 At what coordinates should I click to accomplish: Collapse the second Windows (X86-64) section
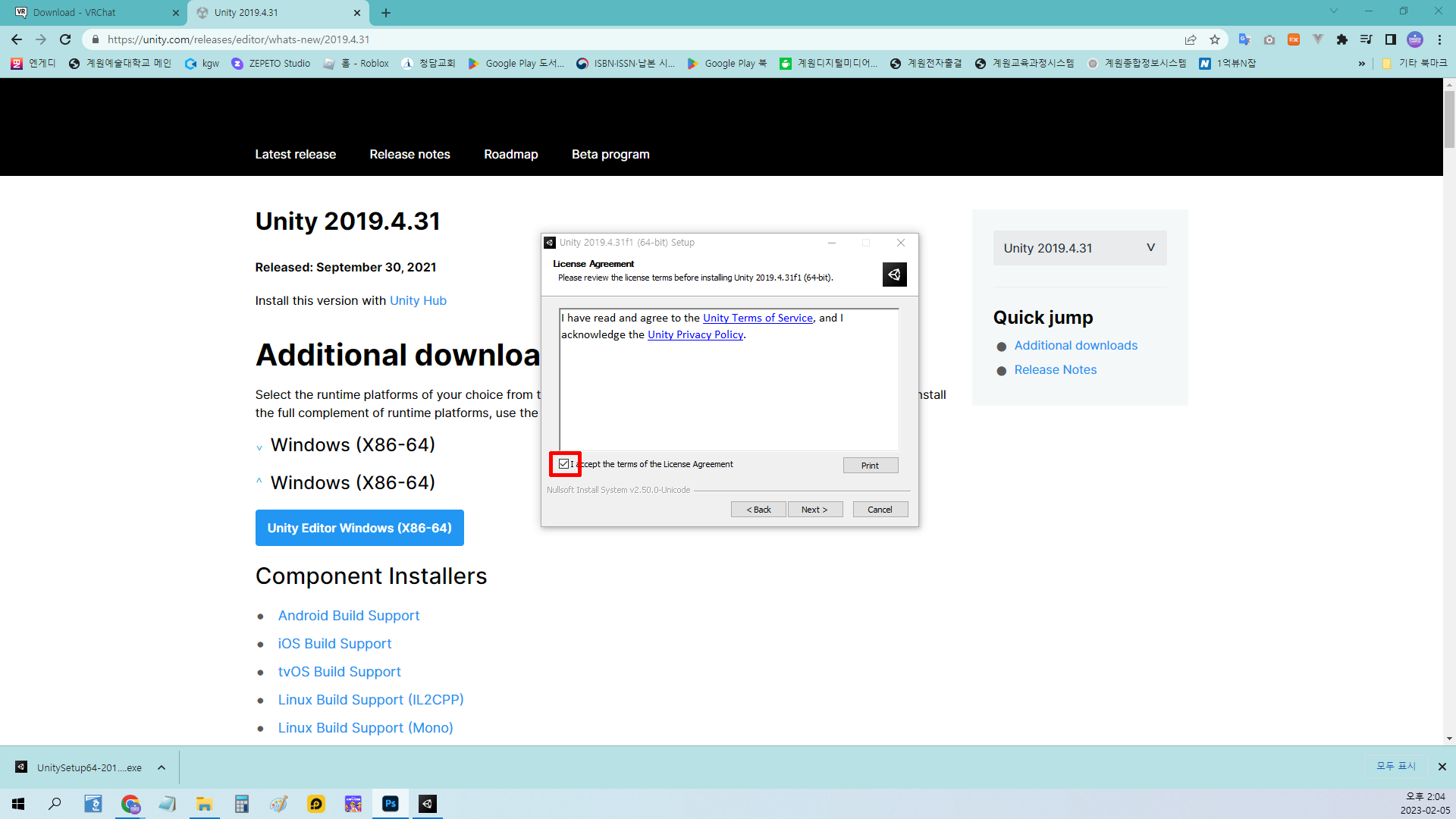259,482
